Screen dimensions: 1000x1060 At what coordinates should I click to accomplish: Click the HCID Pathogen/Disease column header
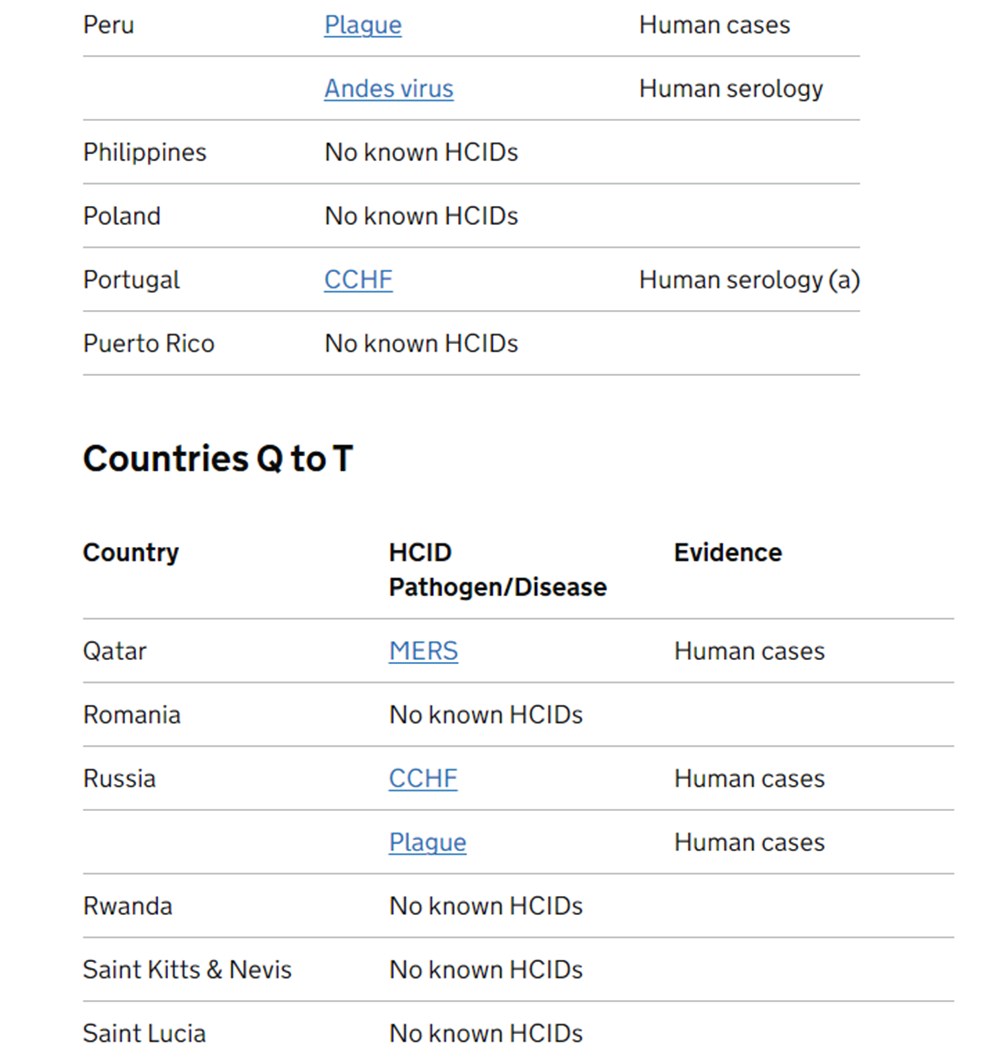pyautogui.click(x=497, y=570)
